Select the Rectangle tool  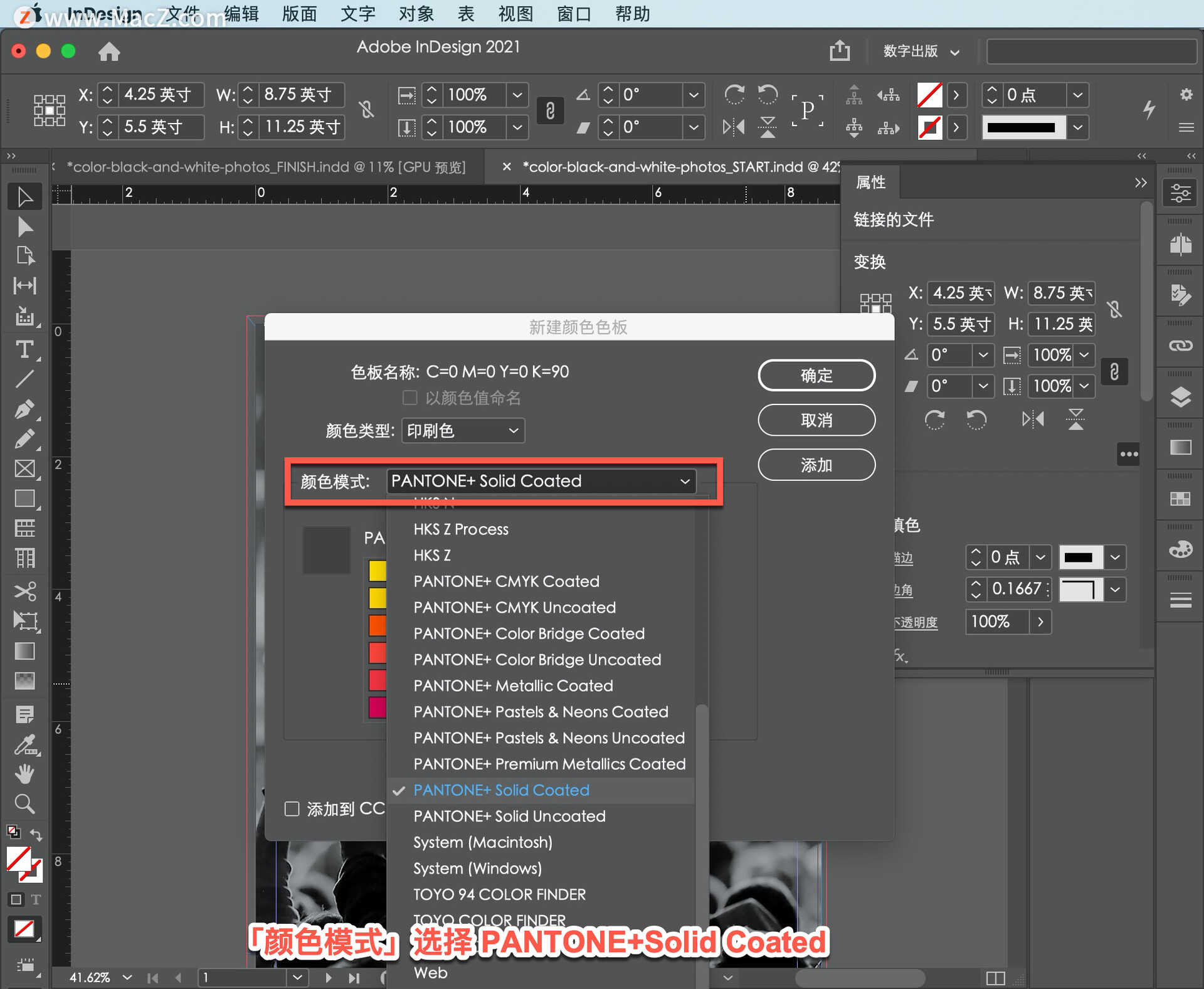[25, 499]
